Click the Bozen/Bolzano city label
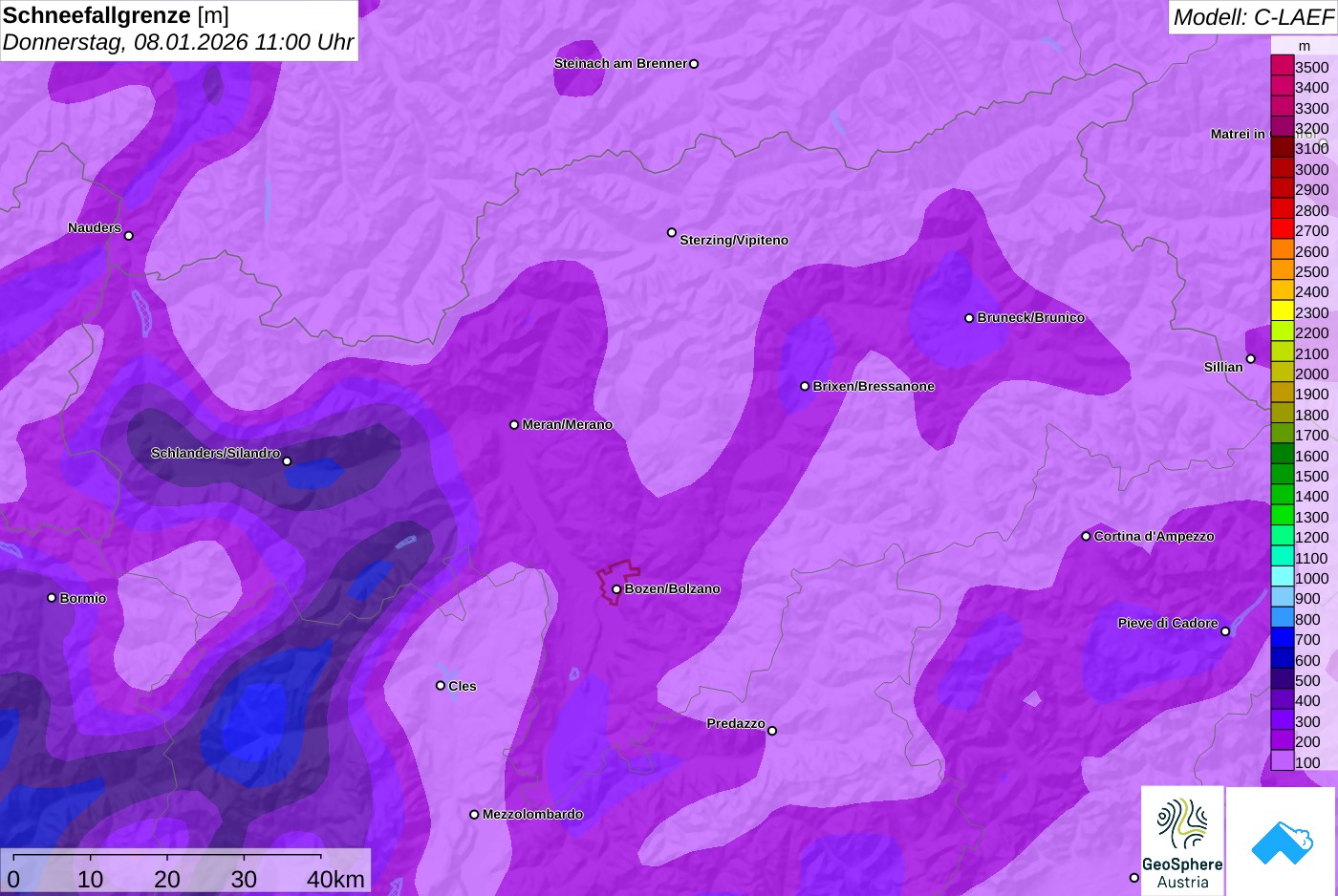 click(673, 588)
